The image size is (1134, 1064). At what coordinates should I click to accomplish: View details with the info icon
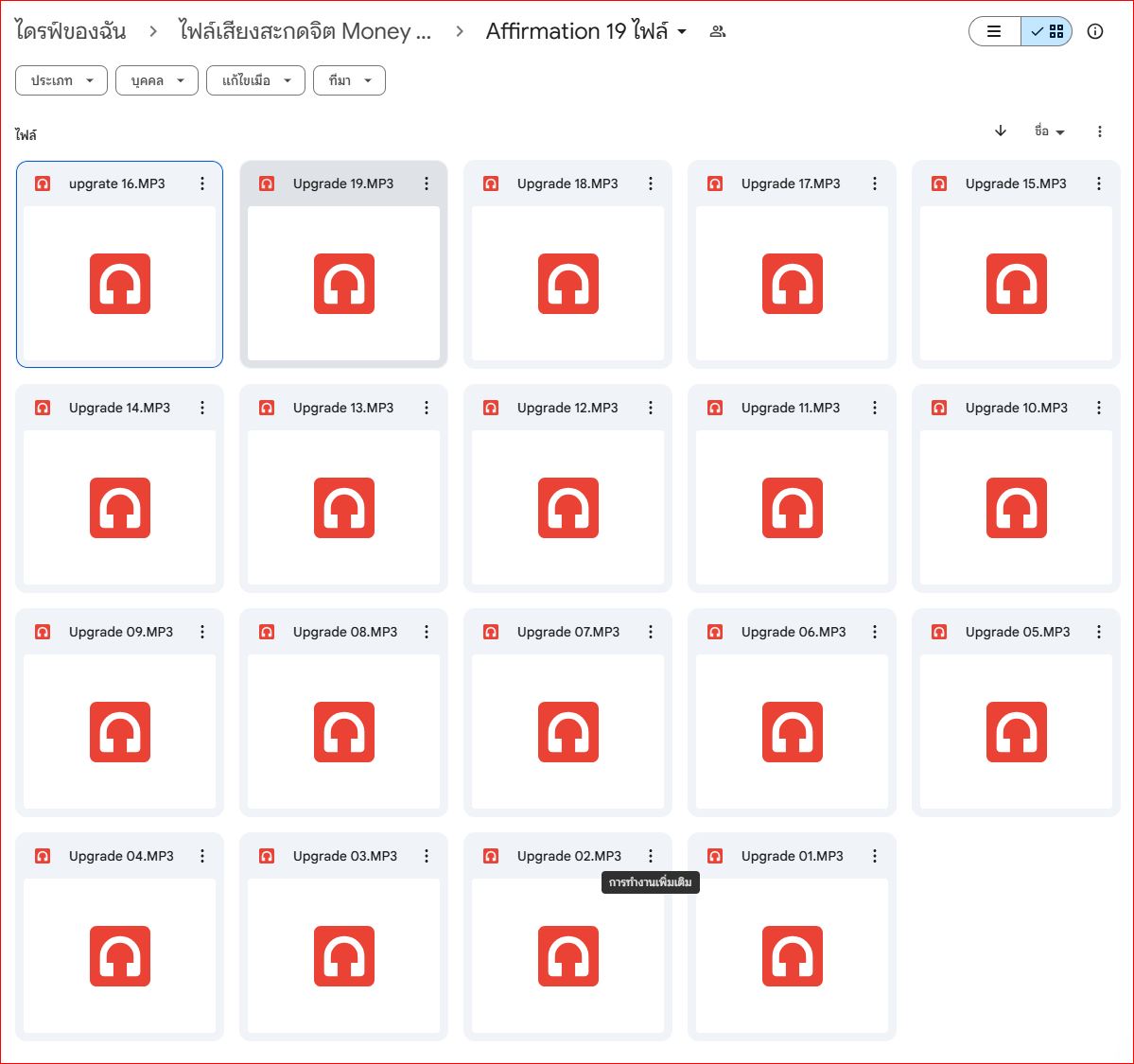1095,31
